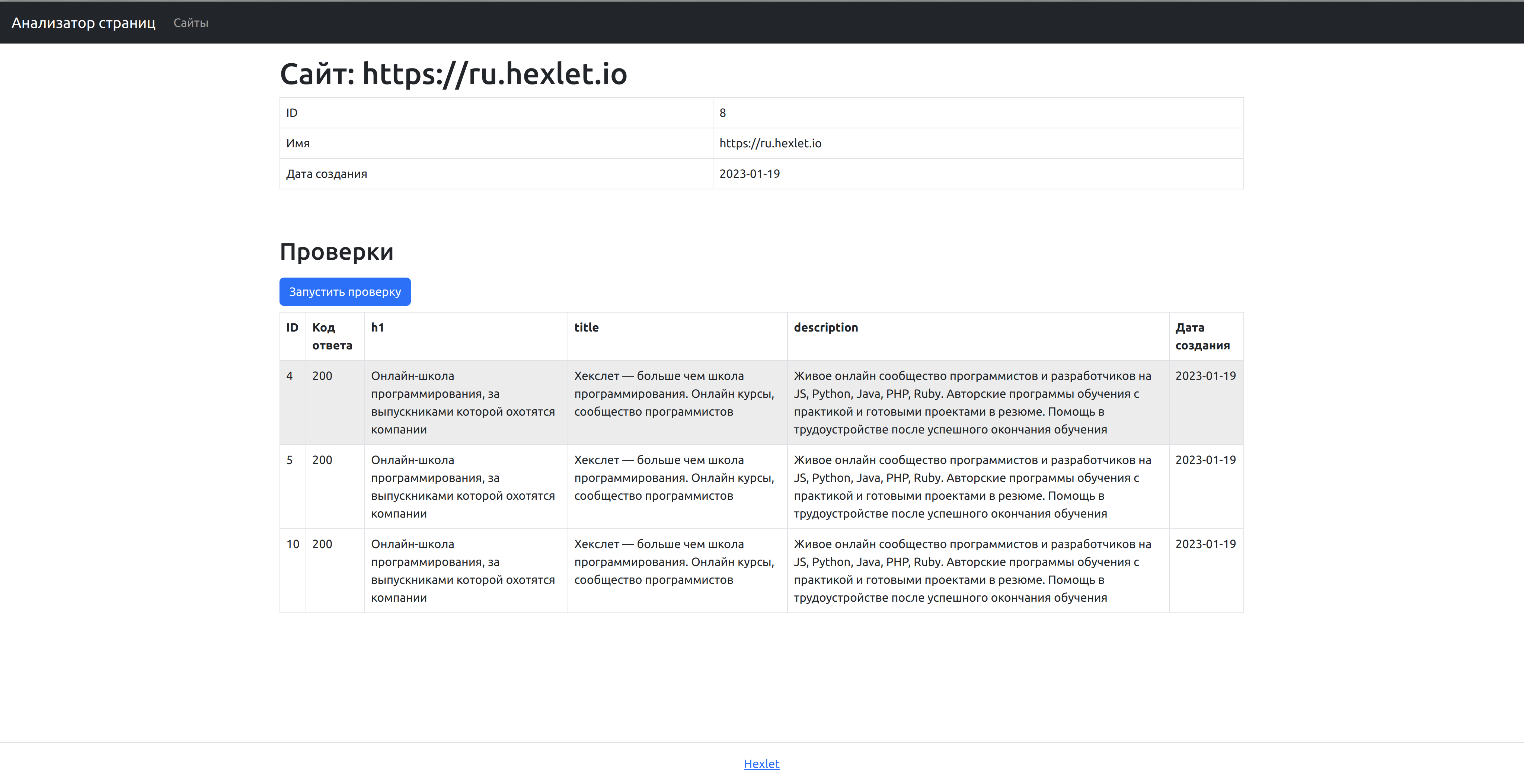
Task: Click the Проверки section heading
Action: 336,252
